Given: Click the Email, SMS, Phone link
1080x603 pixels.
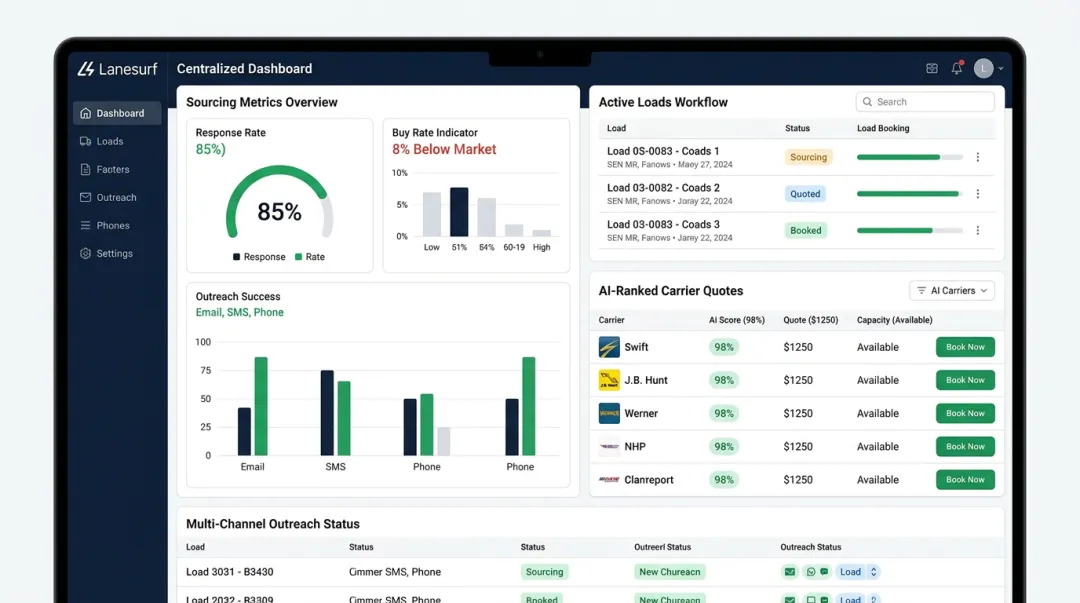Looking at the screenshot, I should (x=240, y=312).
